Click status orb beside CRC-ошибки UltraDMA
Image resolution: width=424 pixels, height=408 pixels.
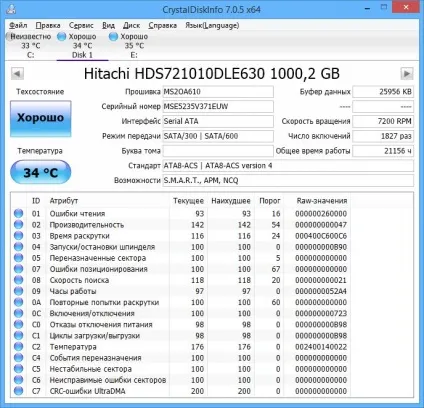click(19, 391)
